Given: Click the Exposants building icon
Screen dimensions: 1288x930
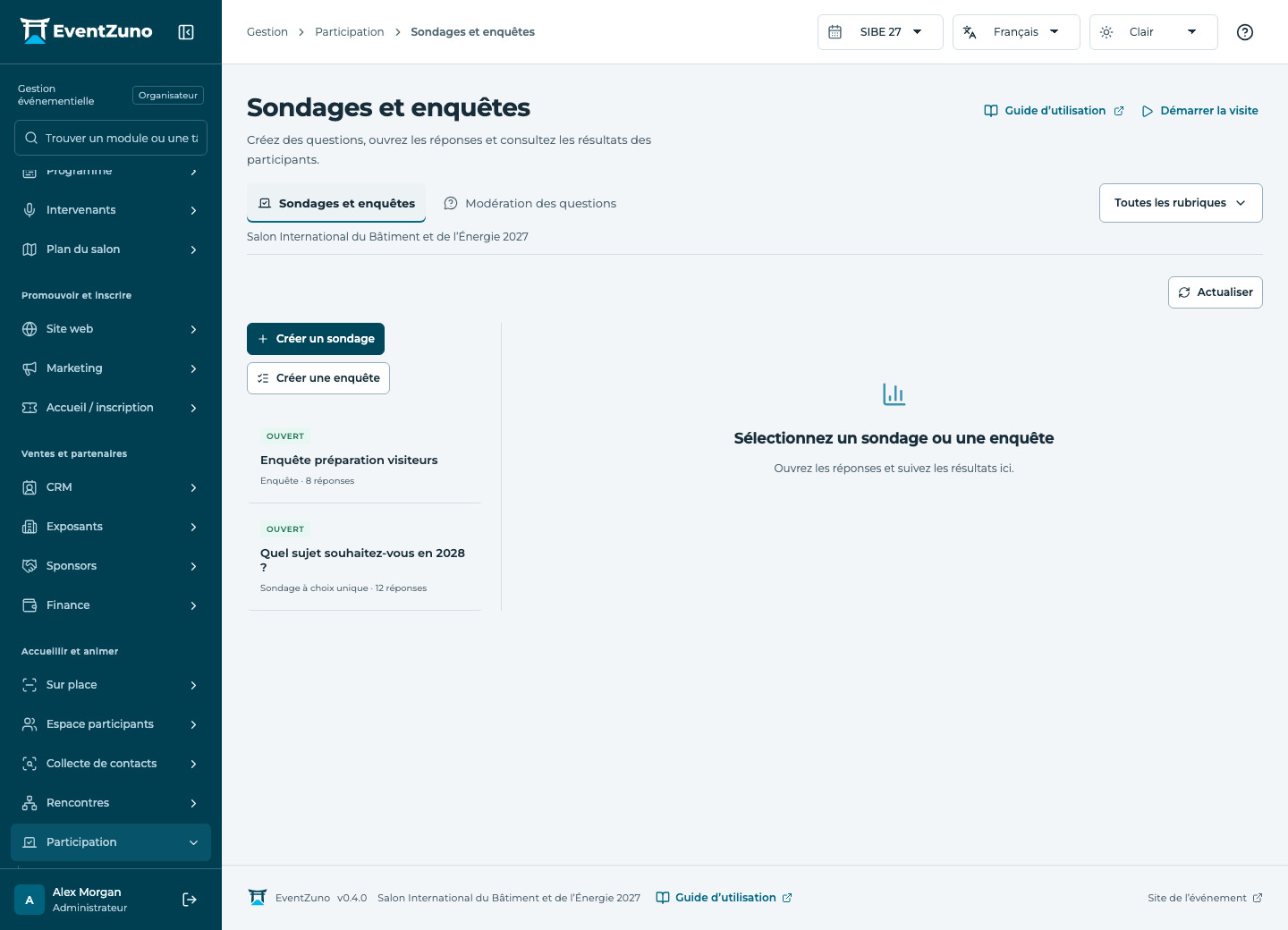Looking at the screenshot, I should pos(30,527).
